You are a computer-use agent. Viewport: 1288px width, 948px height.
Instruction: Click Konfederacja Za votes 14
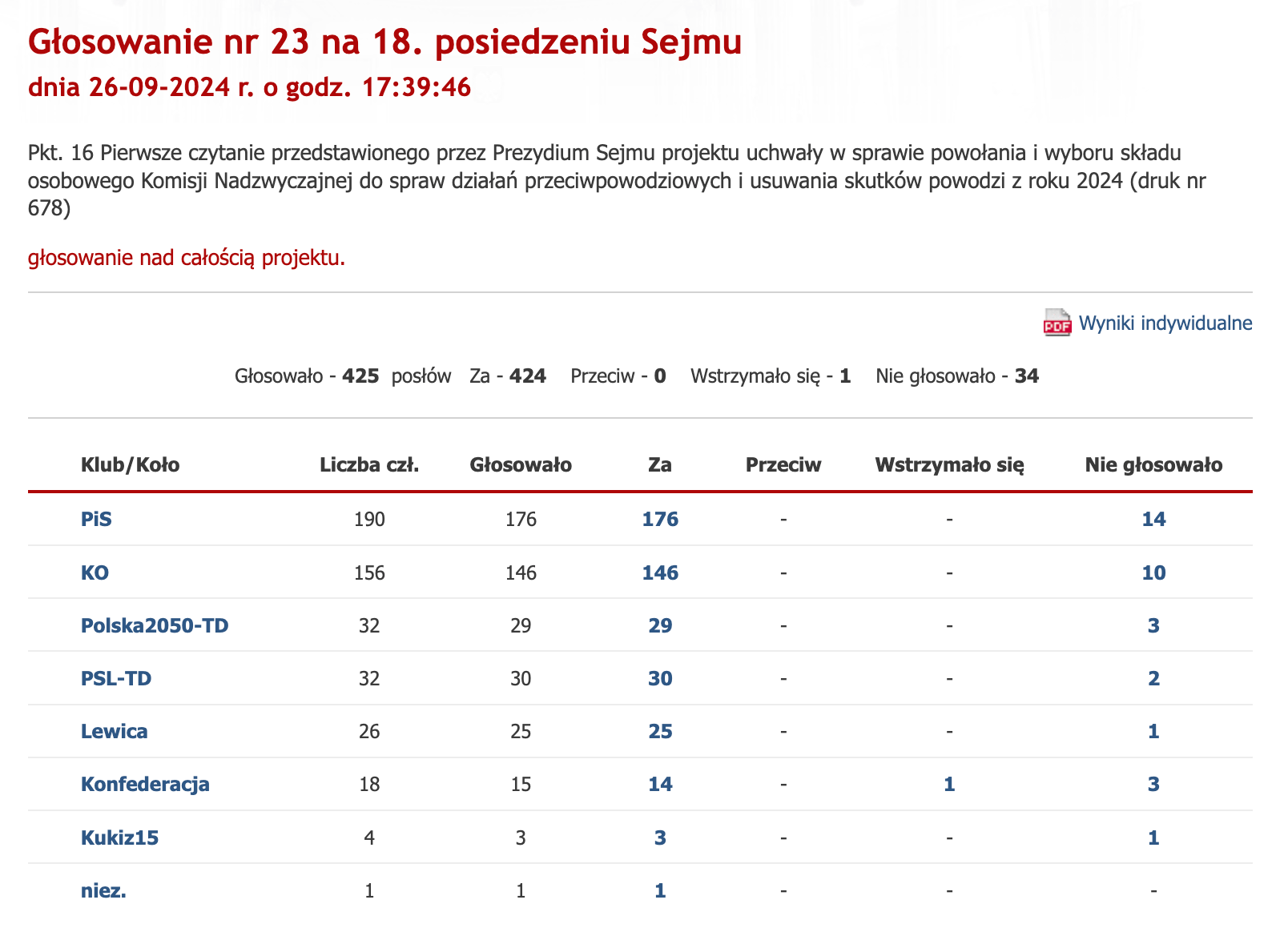pyautogui.click(x=660, y=784)
